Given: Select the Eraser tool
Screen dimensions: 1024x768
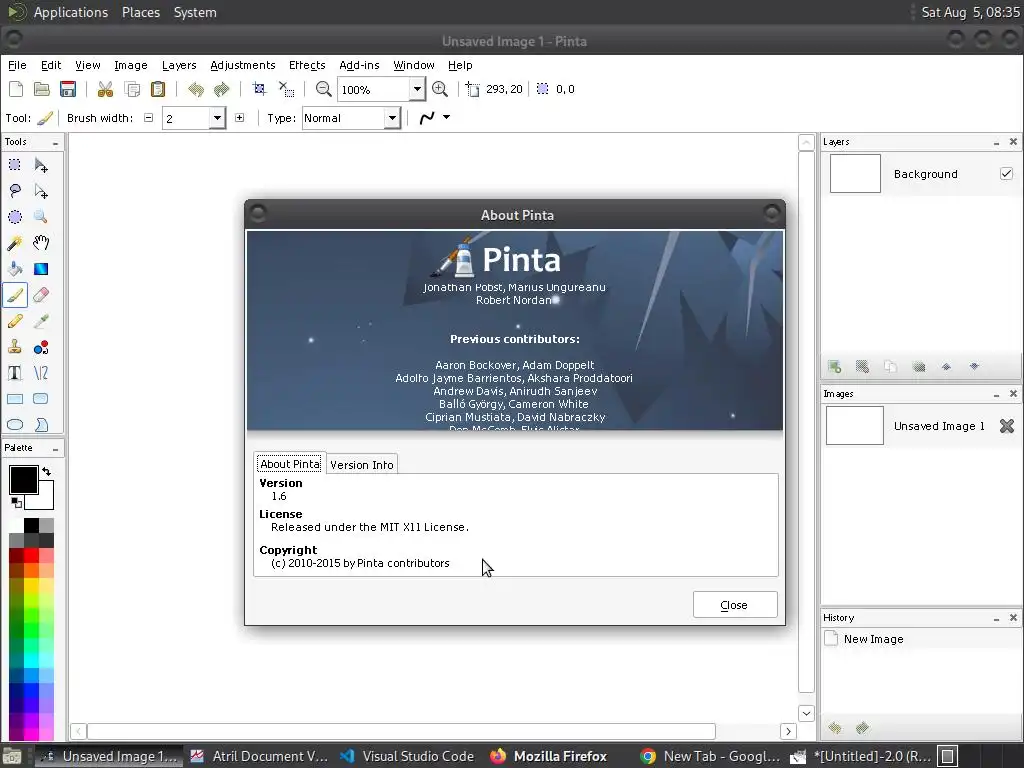Looking at the screenshot, I should pyautogui.click(x=40, y=295).
